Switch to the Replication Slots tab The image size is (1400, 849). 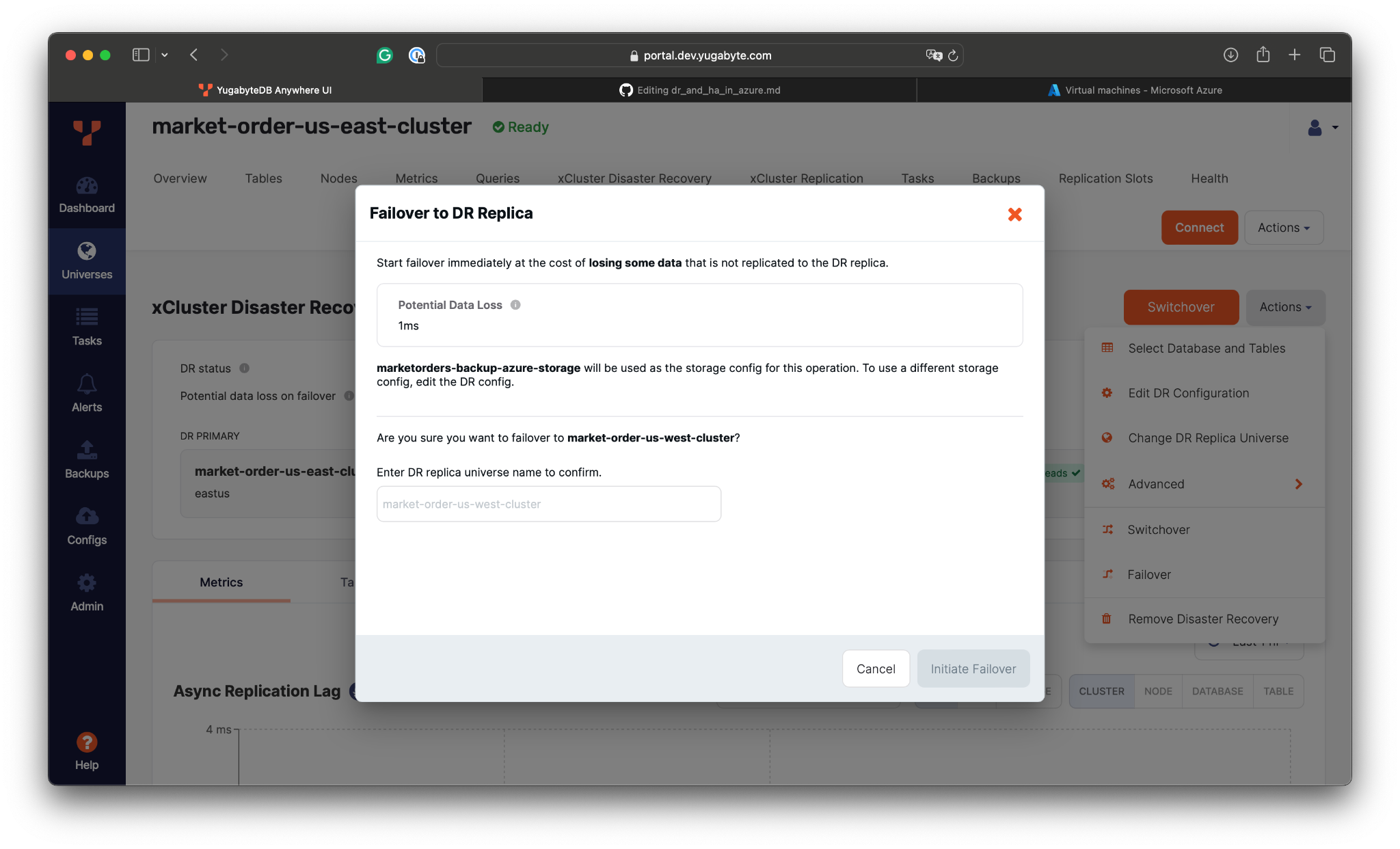tap(1105, 178)
